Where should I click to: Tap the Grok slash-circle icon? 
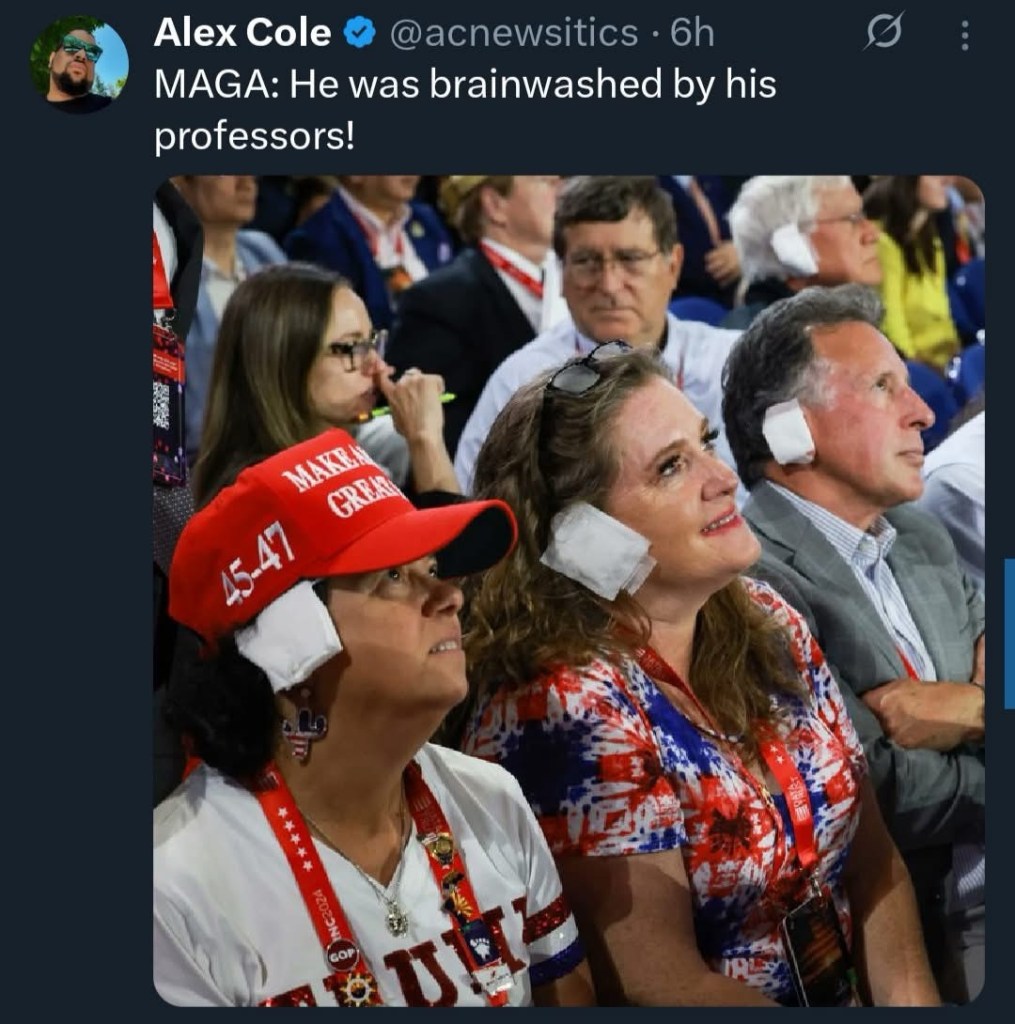[884, 33]
